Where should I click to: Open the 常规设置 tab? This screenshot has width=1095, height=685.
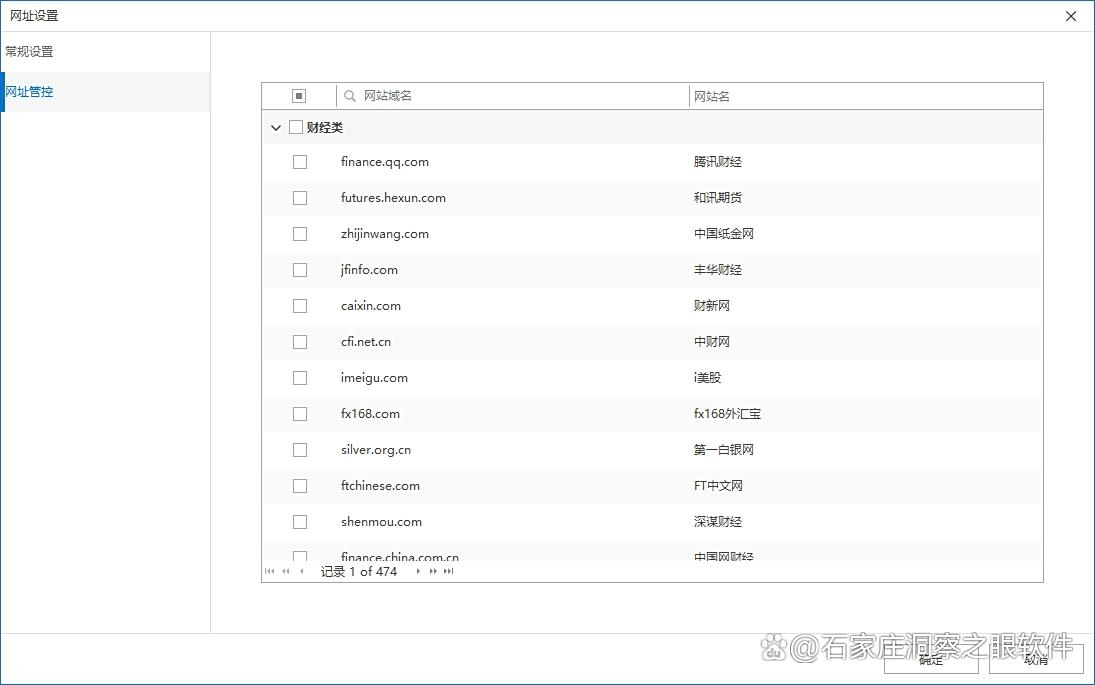(x=30, y=52)
